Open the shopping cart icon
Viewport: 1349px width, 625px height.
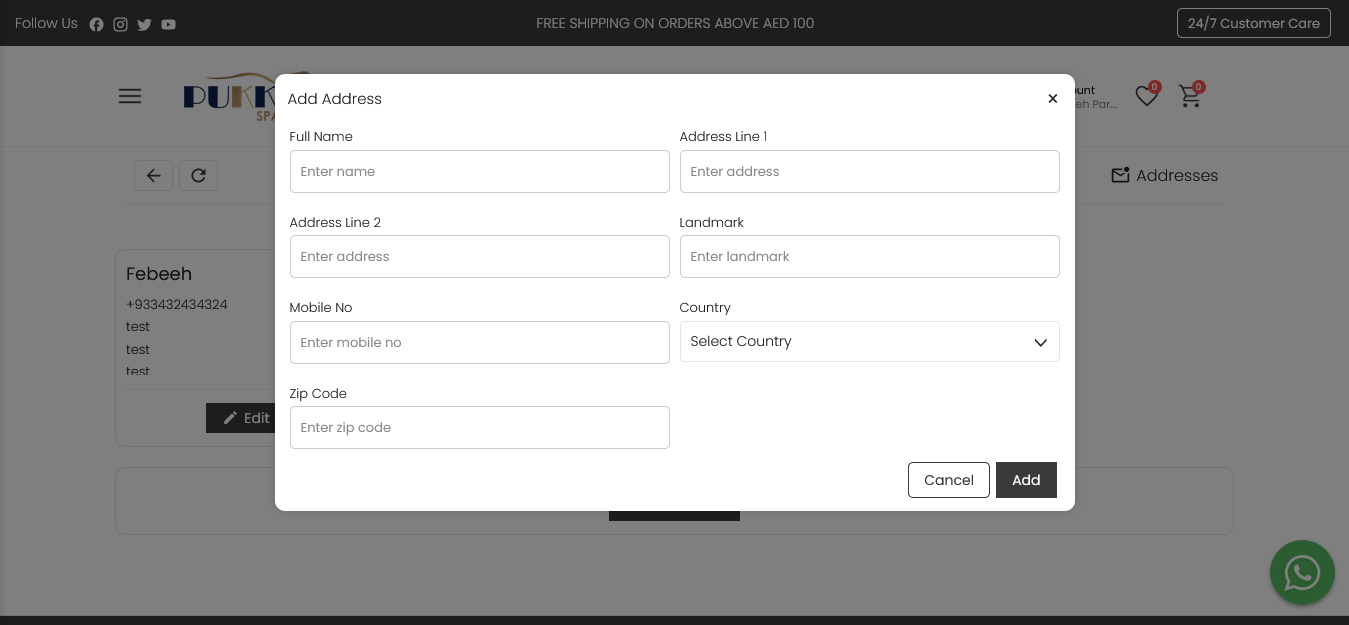[1189, 96]
